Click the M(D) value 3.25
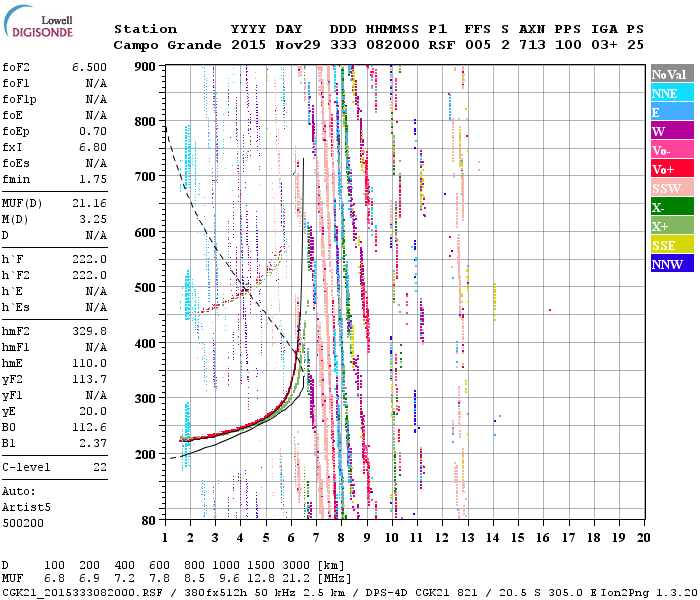Viewport: 700px width, 600px height. tap(93, 219)
